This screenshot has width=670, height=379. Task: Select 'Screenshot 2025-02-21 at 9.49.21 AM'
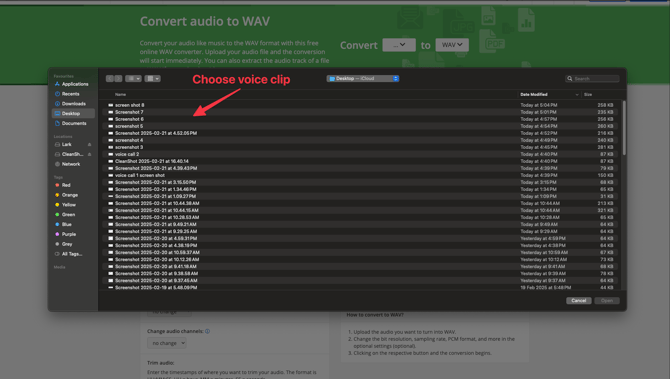(x=360, y=224)
